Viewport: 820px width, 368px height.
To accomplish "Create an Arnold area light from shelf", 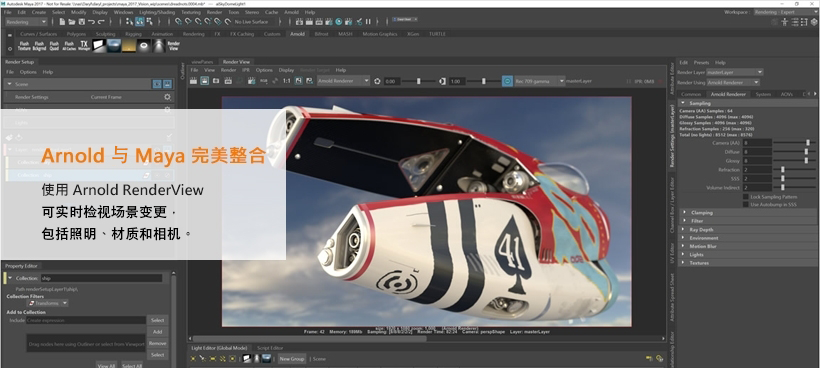I will tap(99, 46).
